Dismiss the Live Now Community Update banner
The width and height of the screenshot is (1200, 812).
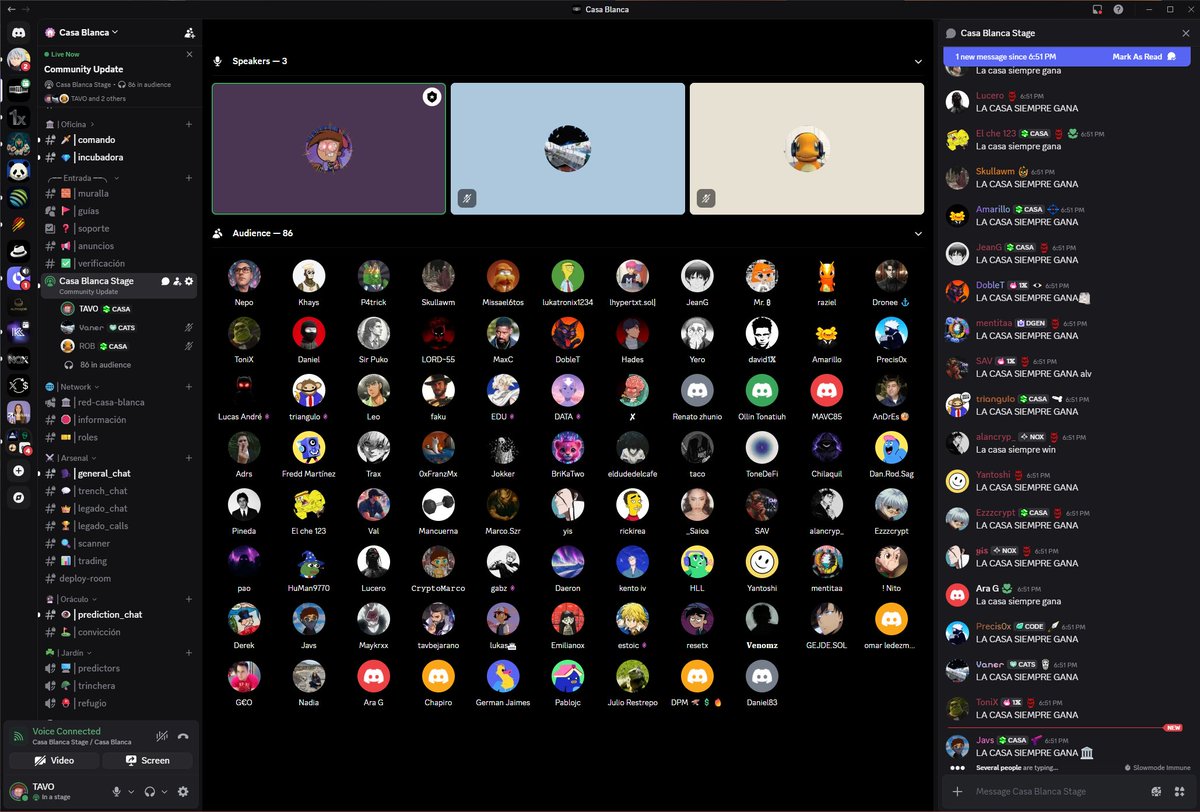click(x=189, y=54)
